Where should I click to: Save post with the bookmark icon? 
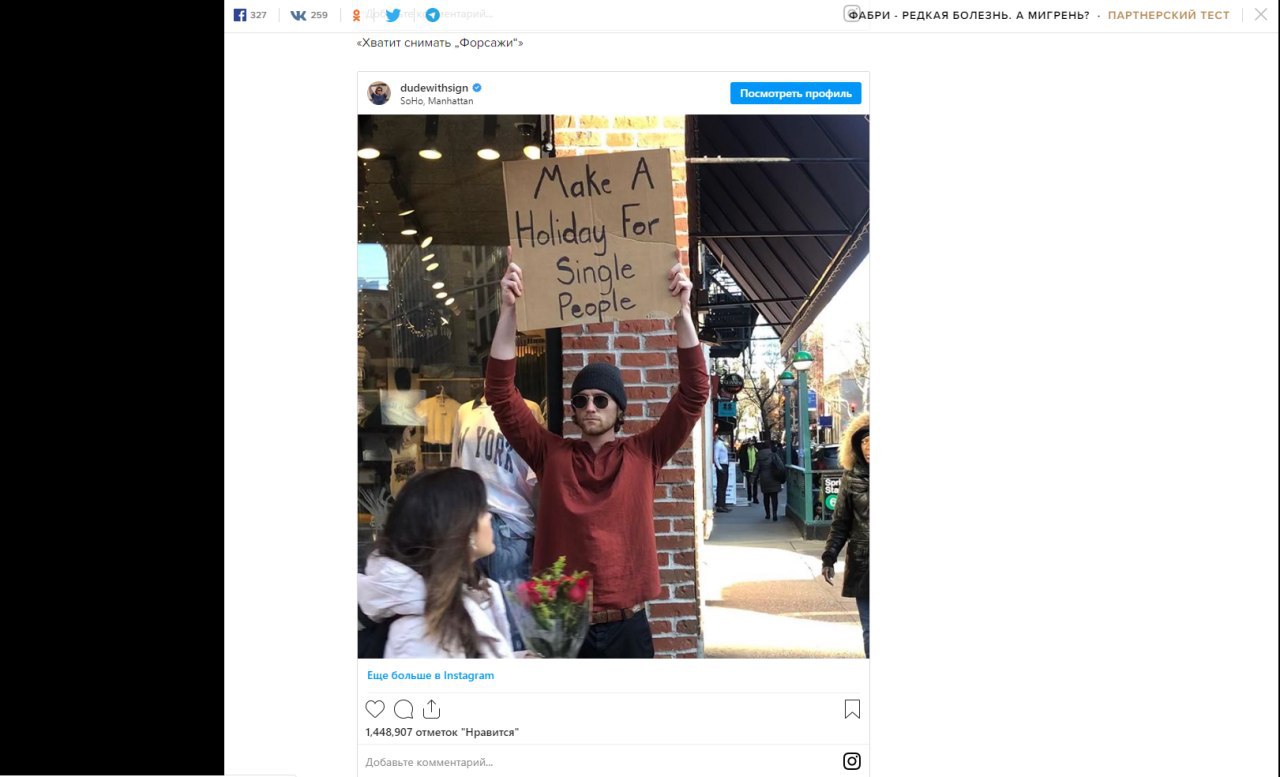pos(852,709)
